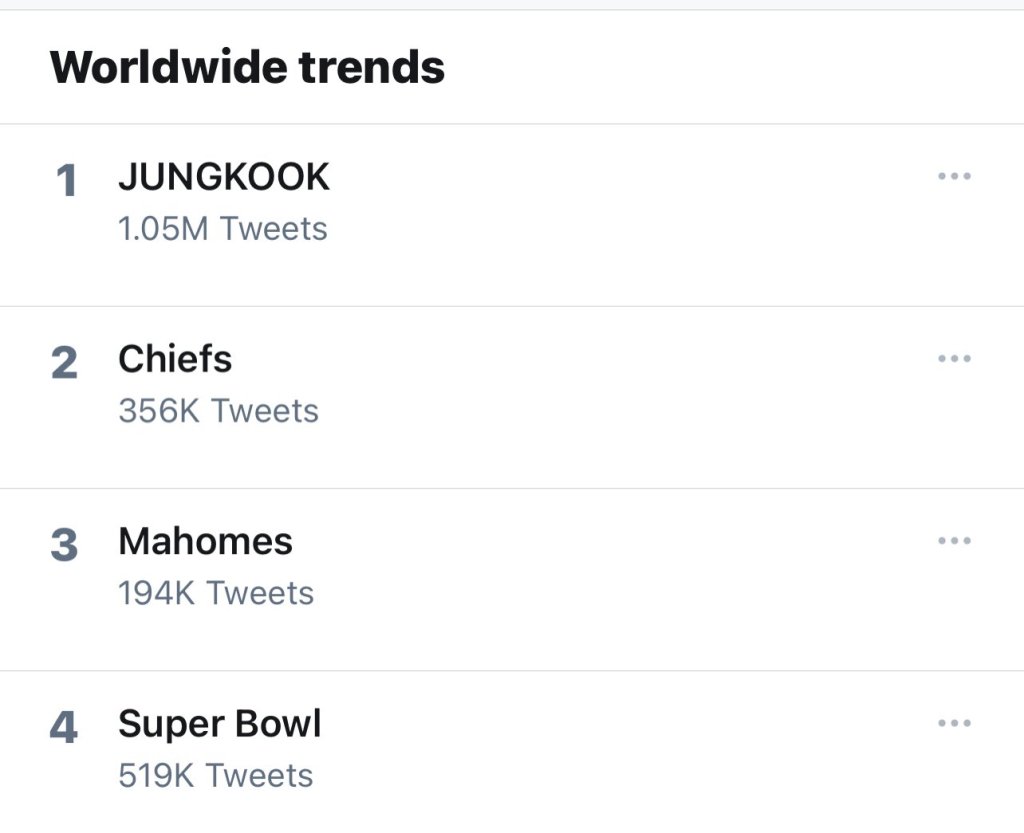This screenshot has width=1024, height=833.
Task: Open more options for JUNGKOOK trend
Action: click(x=954, y=177)
